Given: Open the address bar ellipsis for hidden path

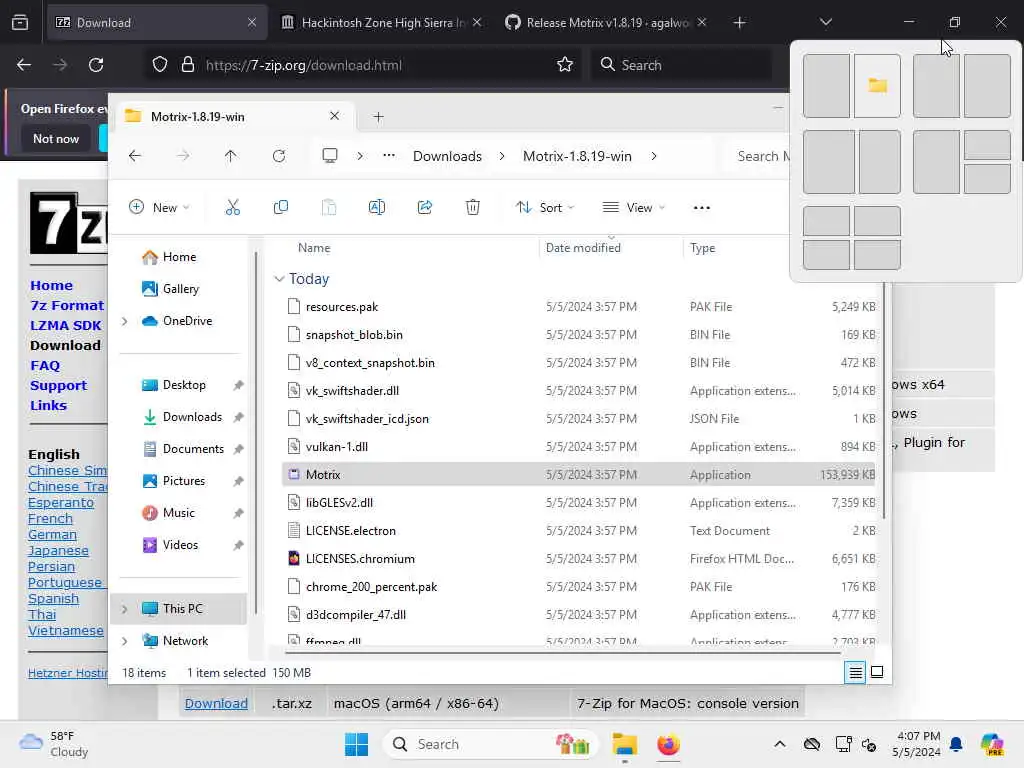Looking at the screenshot, I should 389,155.
